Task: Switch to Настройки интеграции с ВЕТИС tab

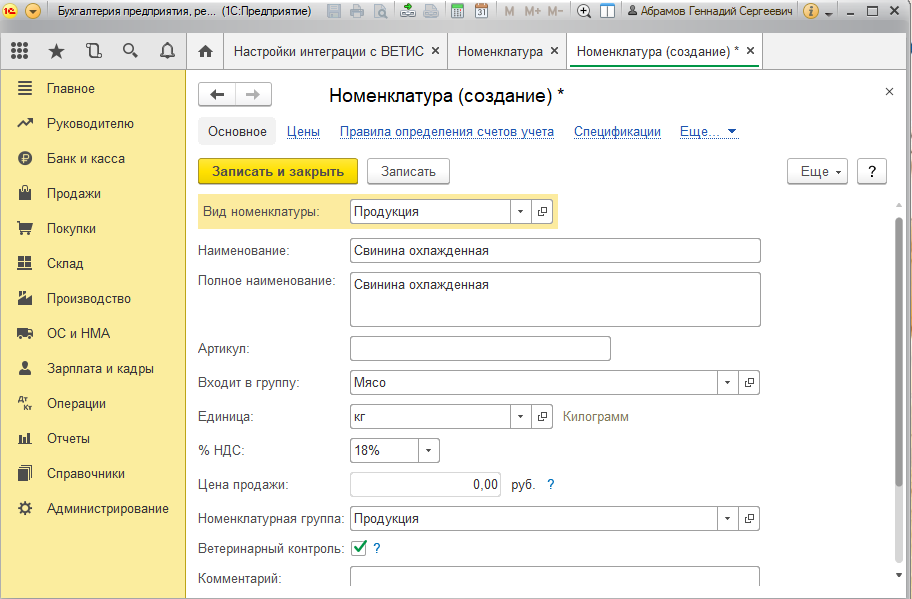Action: tap(328, 51)
